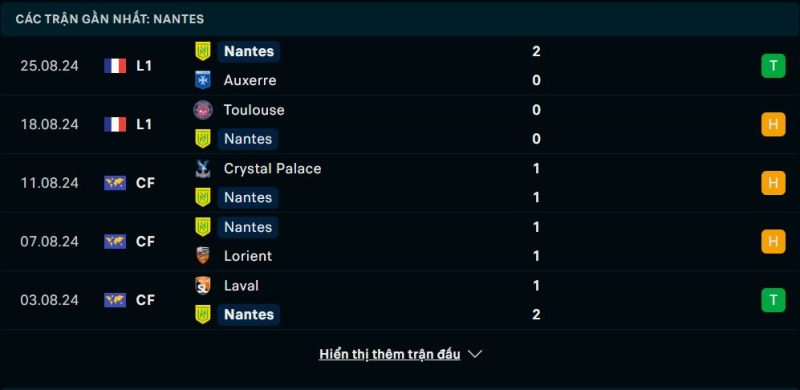
Task: Click the Các trận gần nhất: Nantes header
Action: click(110, 19)
